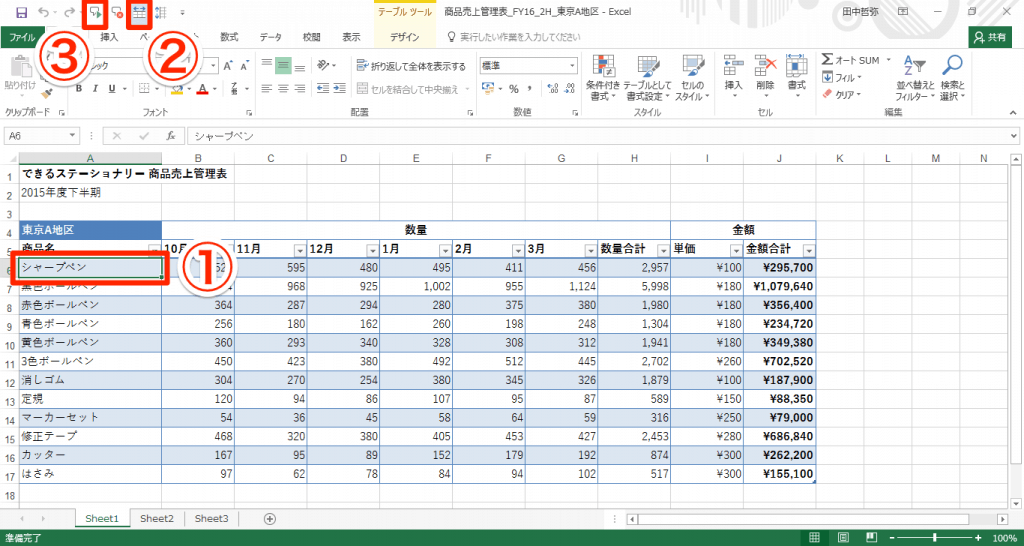Viewport: 1024px width, 546px height.
Task: Click the center align icon
Action: tap(284, 88)
